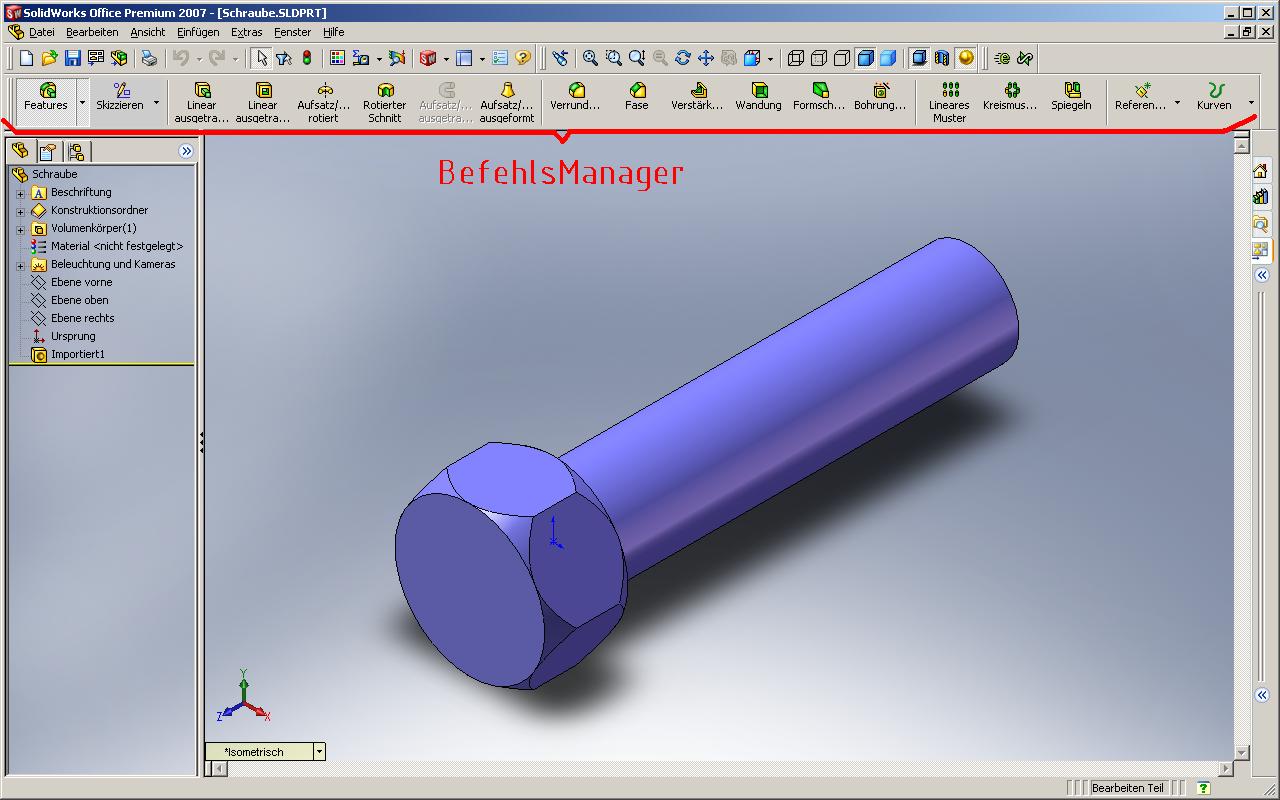Screen dimensions: 1280x800
Task: Open the Fenster menu
Action: coord(292,32)
